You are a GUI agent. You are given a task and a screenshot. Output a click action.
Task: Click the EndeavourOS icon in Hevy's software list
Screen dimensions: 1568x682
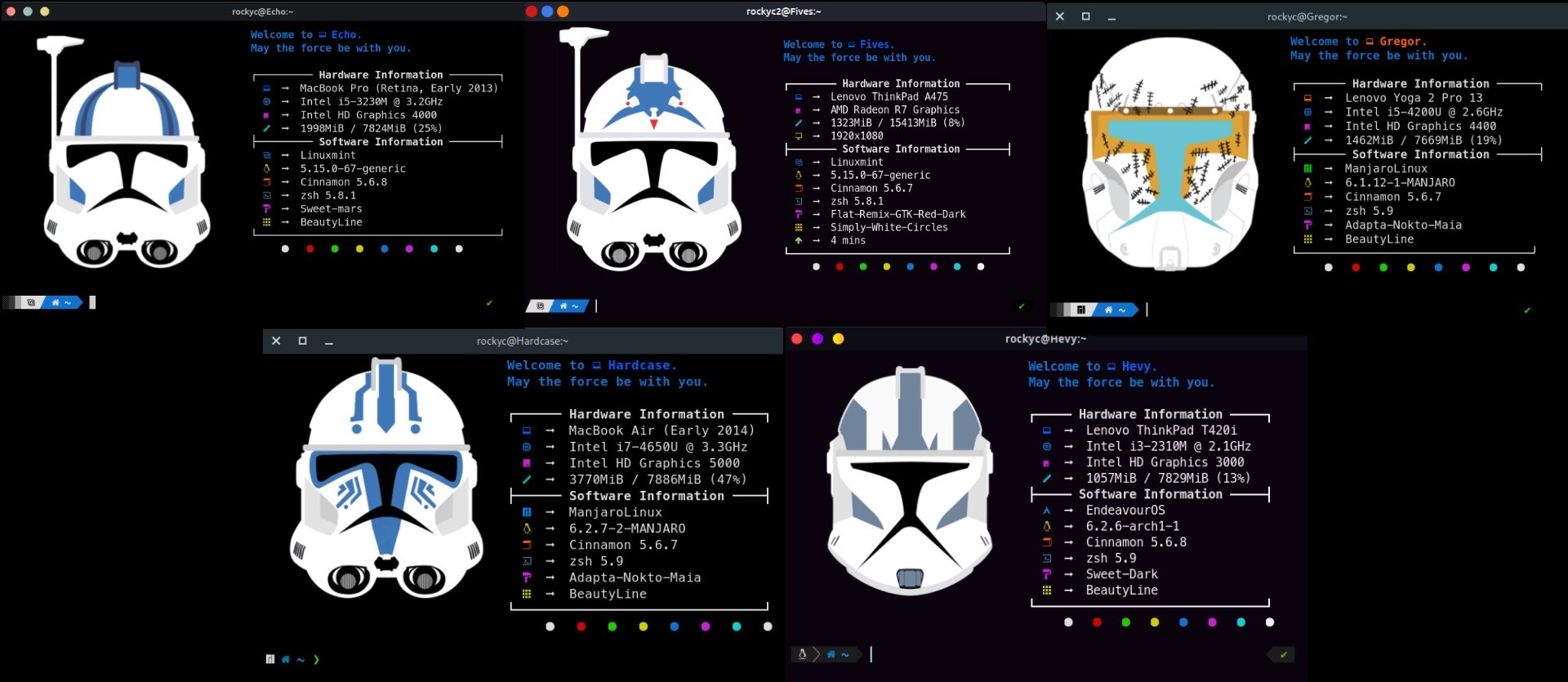click(x=1046, y=510)
